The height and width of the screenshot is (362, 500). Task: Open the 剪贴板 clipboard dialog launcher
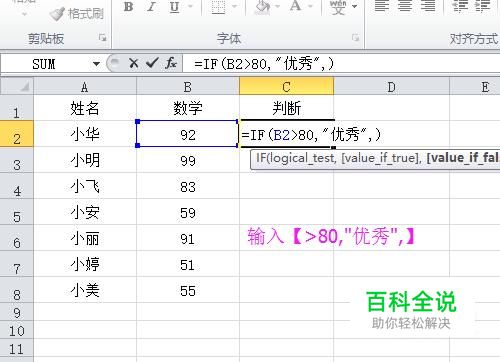tap(102, 38)
